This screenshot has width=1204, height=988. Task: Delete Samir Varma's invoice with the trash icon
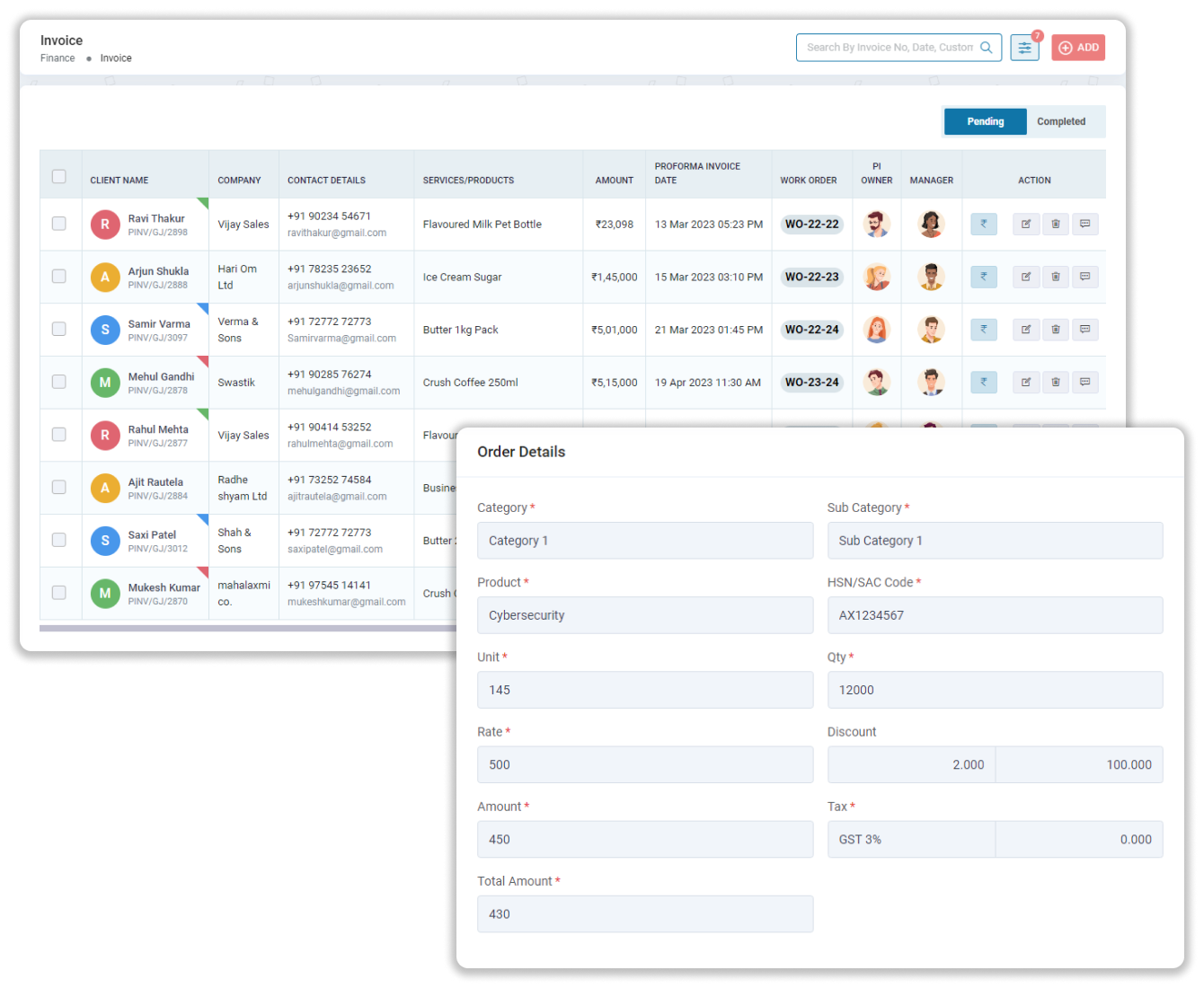coord(1056,330)
